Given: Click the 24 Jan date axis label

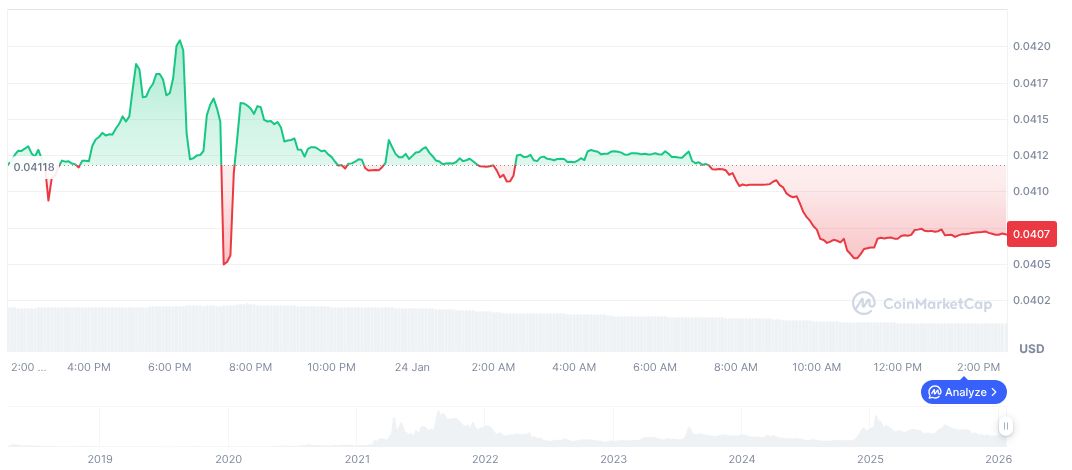Looking at the screenshot, I should (412, 367).
